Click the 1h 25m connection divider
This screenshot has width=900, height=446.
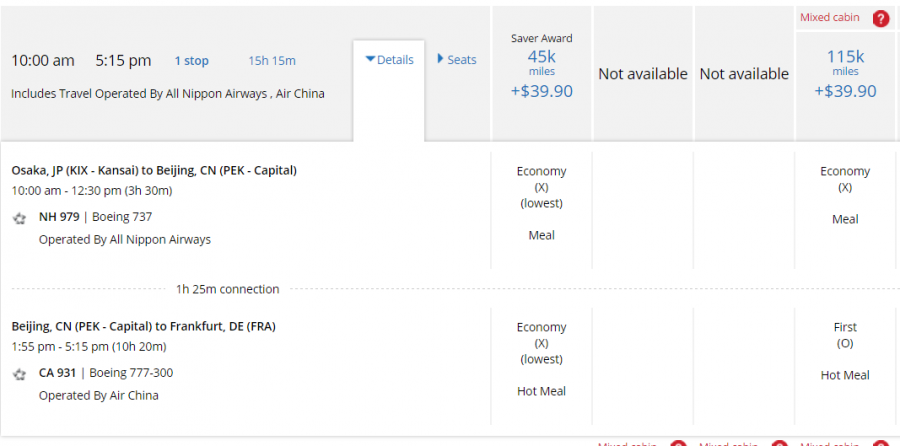tap(227, 289)
